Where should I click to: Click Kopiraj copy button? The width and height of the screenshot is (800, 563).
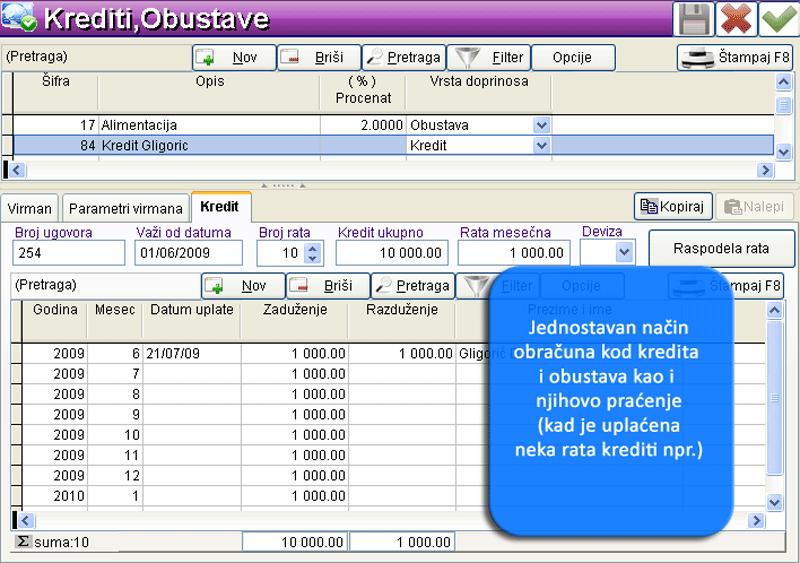(x=673, y=207)
